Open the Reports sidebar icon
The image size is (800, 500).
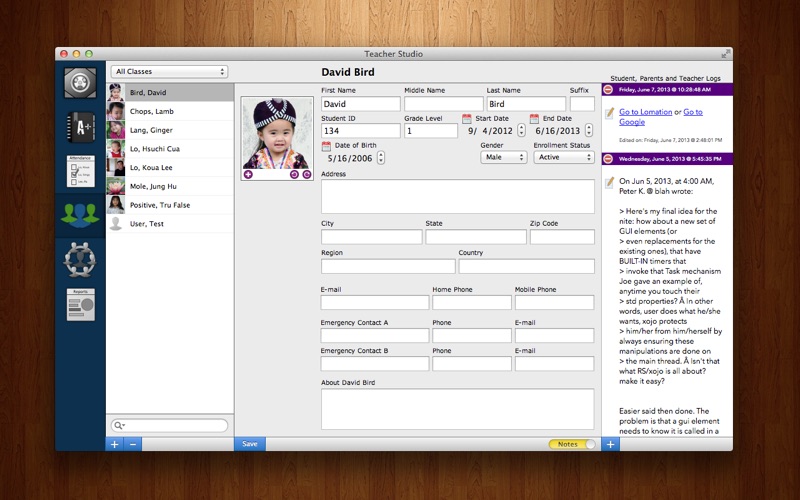(x=80, y=302)
